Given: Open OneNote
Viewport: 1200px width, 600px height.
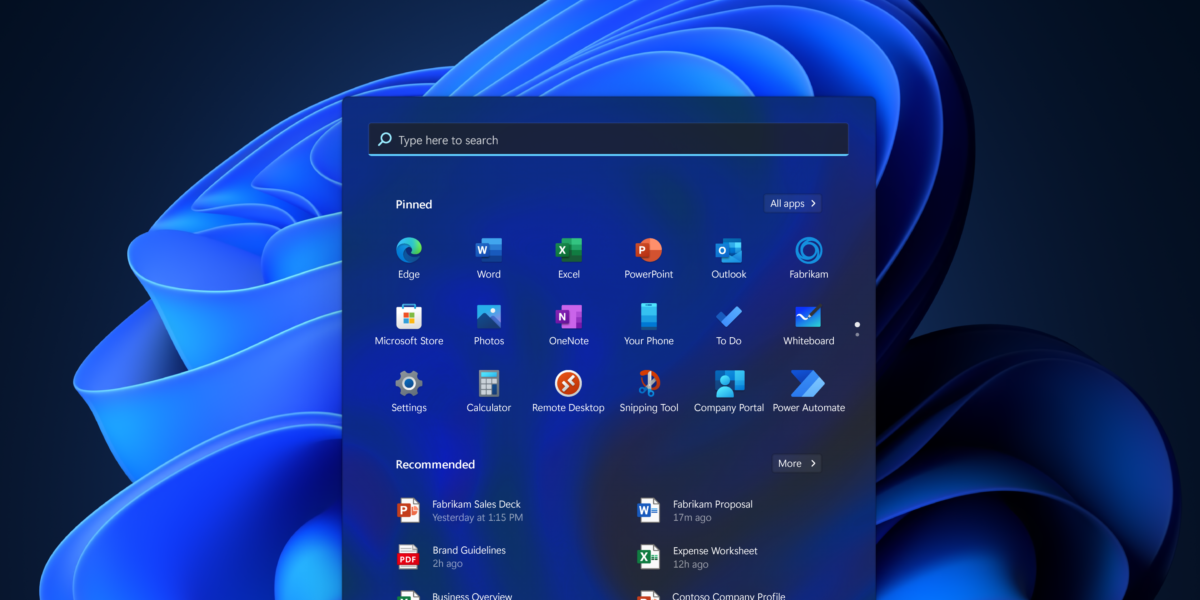Looking at the screenshot, I should coord(568,318).
